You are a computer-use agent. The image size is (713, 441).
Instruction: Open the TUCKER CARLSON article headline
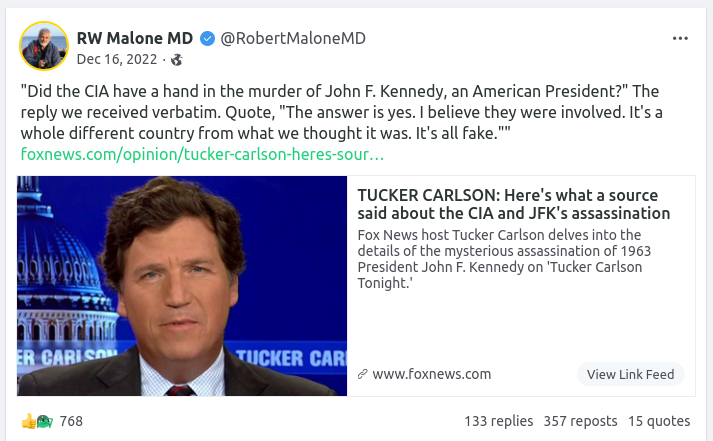point(513,204)
